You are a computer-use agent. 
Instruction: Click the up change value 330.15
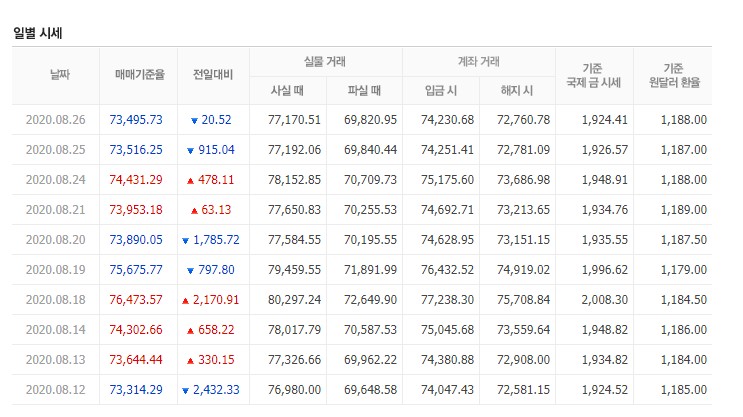coord(217,360)
